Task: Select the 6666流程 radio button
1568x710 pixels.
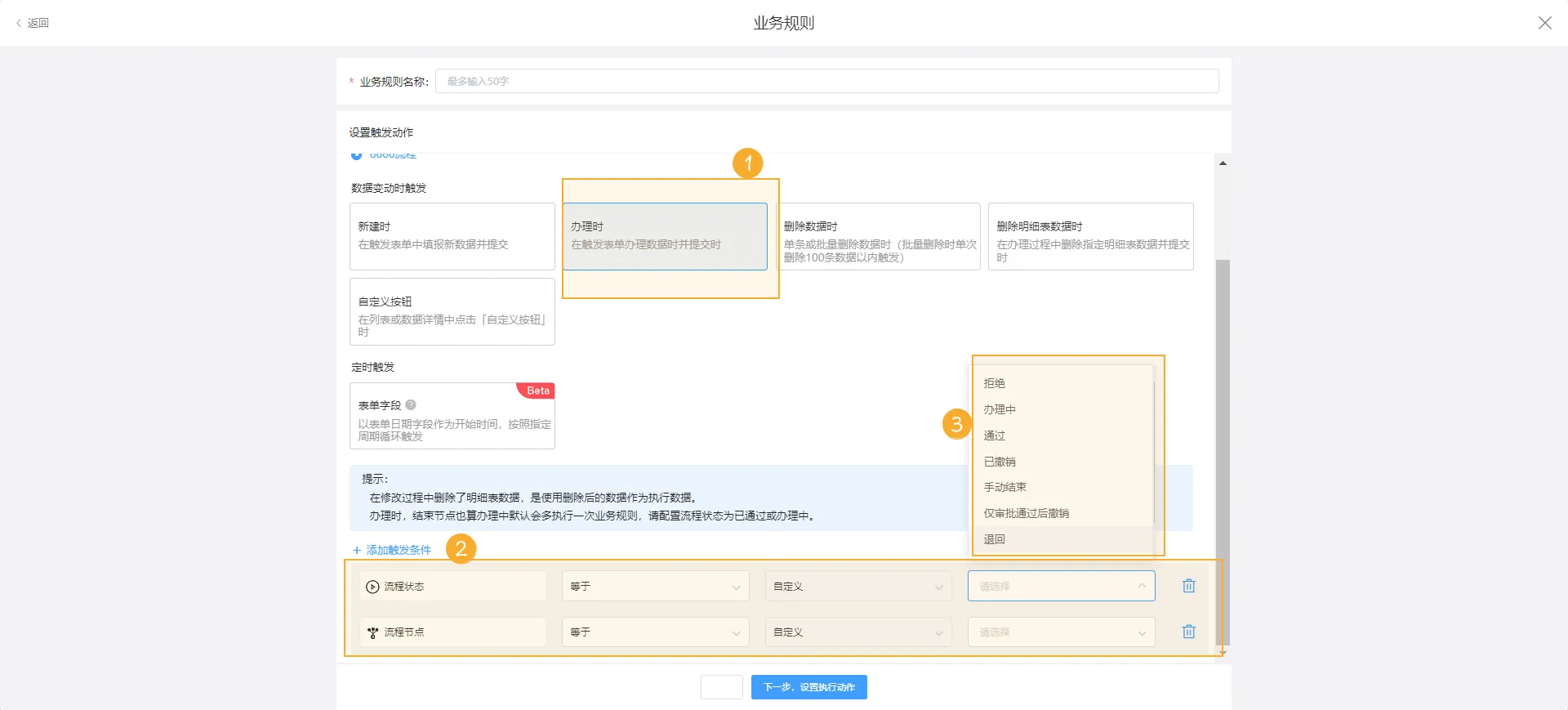Action: [x=356, y=155]
